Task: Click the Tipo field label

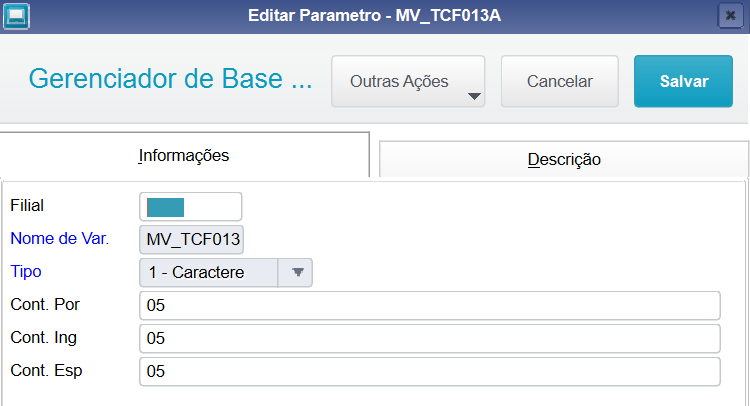Action: (x=26, y=272)
